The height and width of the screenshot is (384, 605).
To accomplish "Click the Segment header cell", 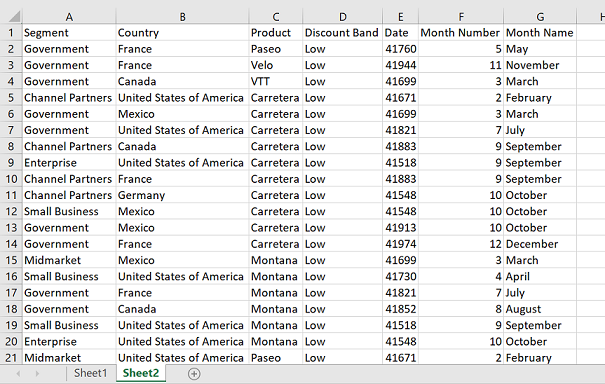I will pos(69,33).
